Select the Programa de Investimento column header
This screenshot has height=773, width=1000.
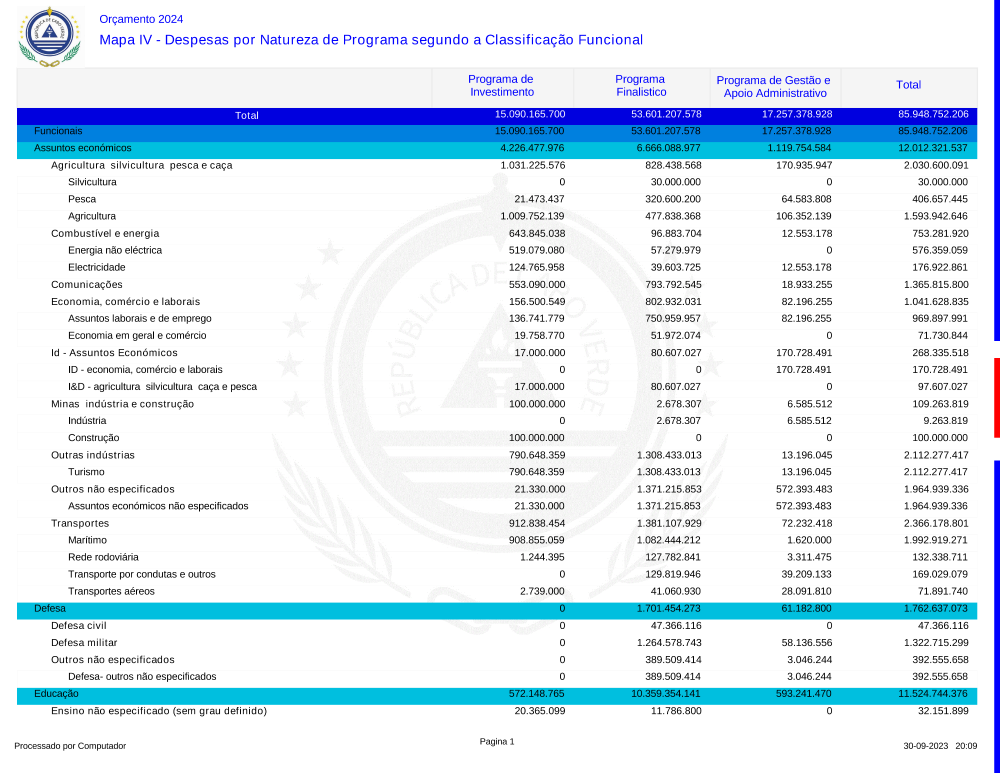click(x=501, y=86)
